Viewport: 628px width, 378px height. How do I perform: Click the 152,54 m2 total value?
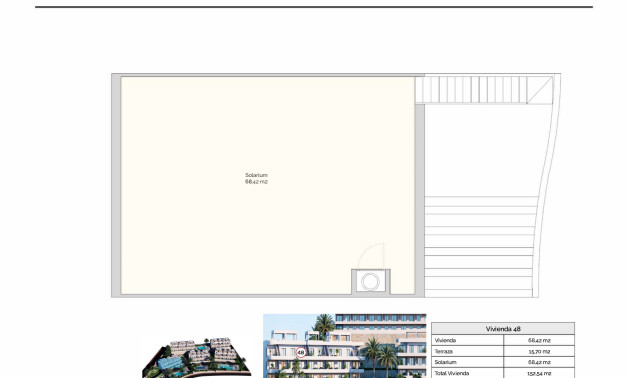click(539, 373)
